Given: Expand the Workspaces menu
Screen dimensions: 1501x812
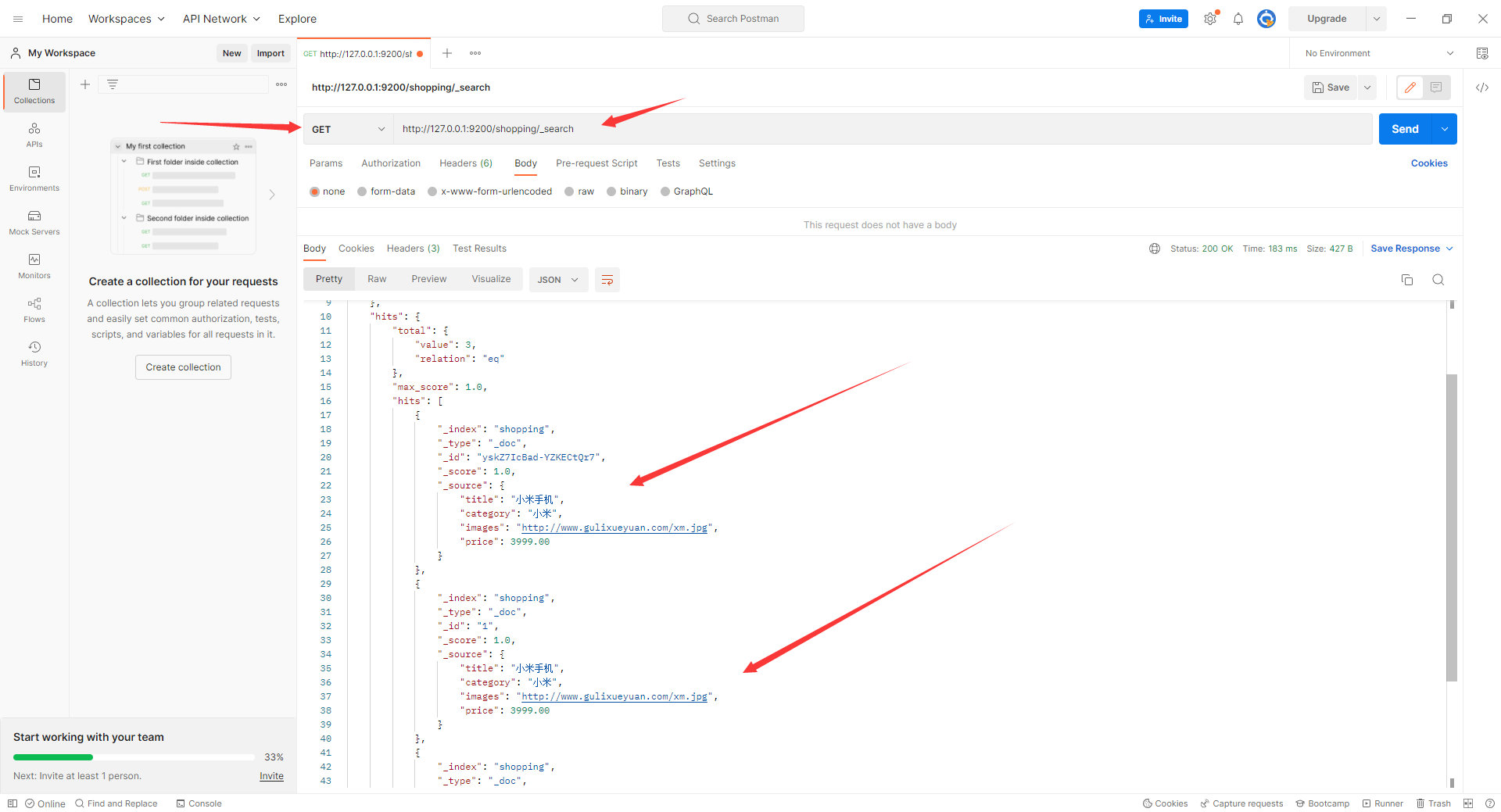Looking at the screenshot, I should (127, 19).
